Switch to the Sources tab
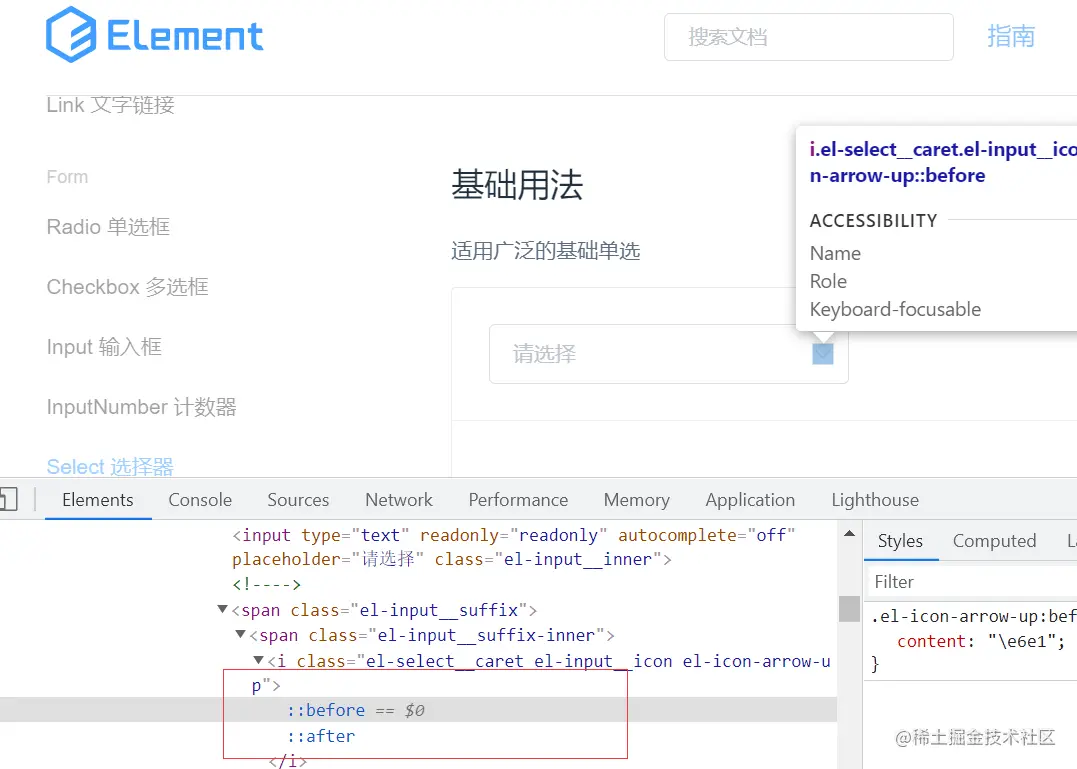The width and height of the screenshot is (1077, 769). tap(298, 500)
